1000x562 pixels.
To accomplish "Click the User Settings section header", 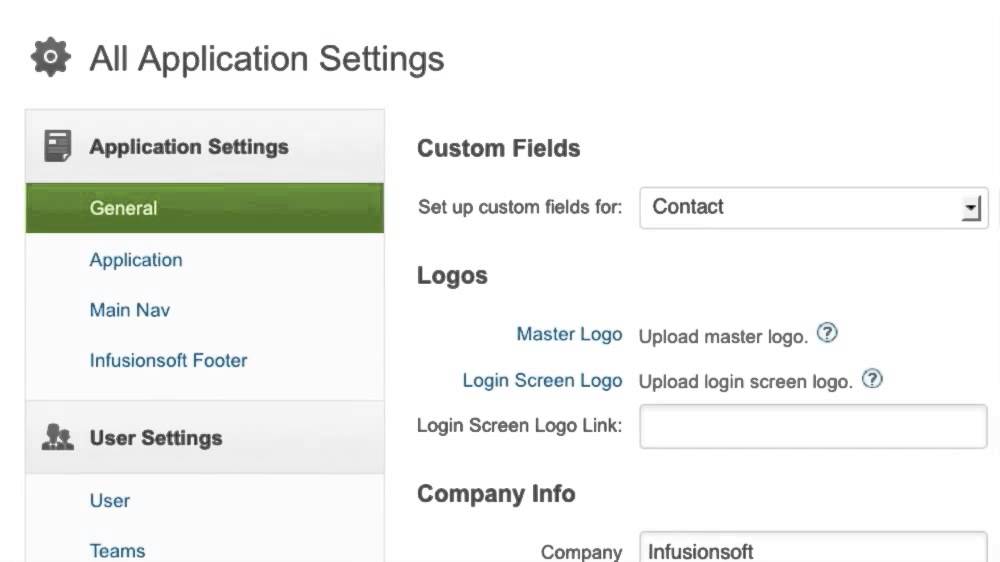I will (x=205, y=438).
